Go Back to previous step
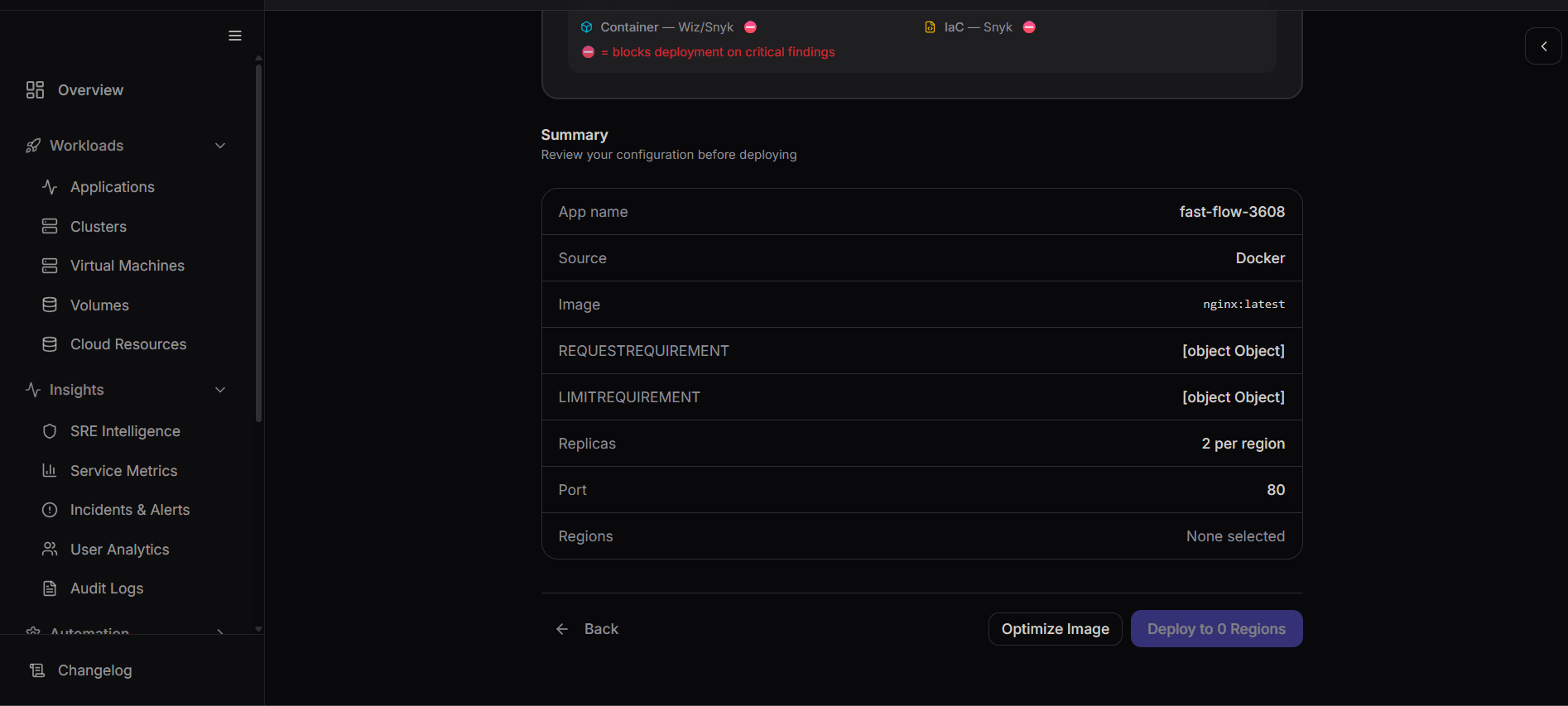Viewport: 1568px width, 706px height. (x=587, y=629)
